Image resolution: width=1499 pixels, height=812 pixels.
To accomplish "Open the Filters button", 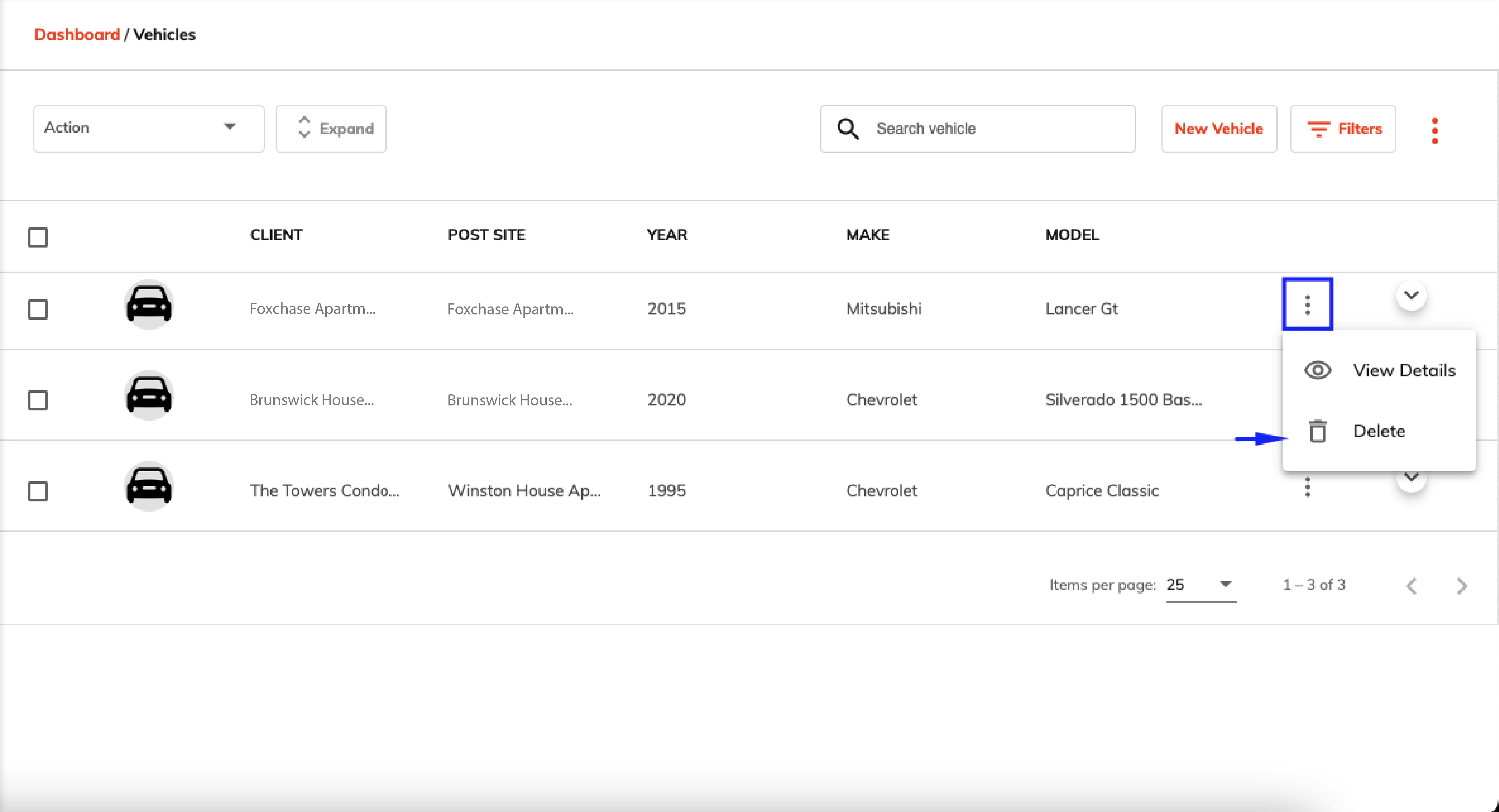I will pyautogui.click(x=1342, y=129).
